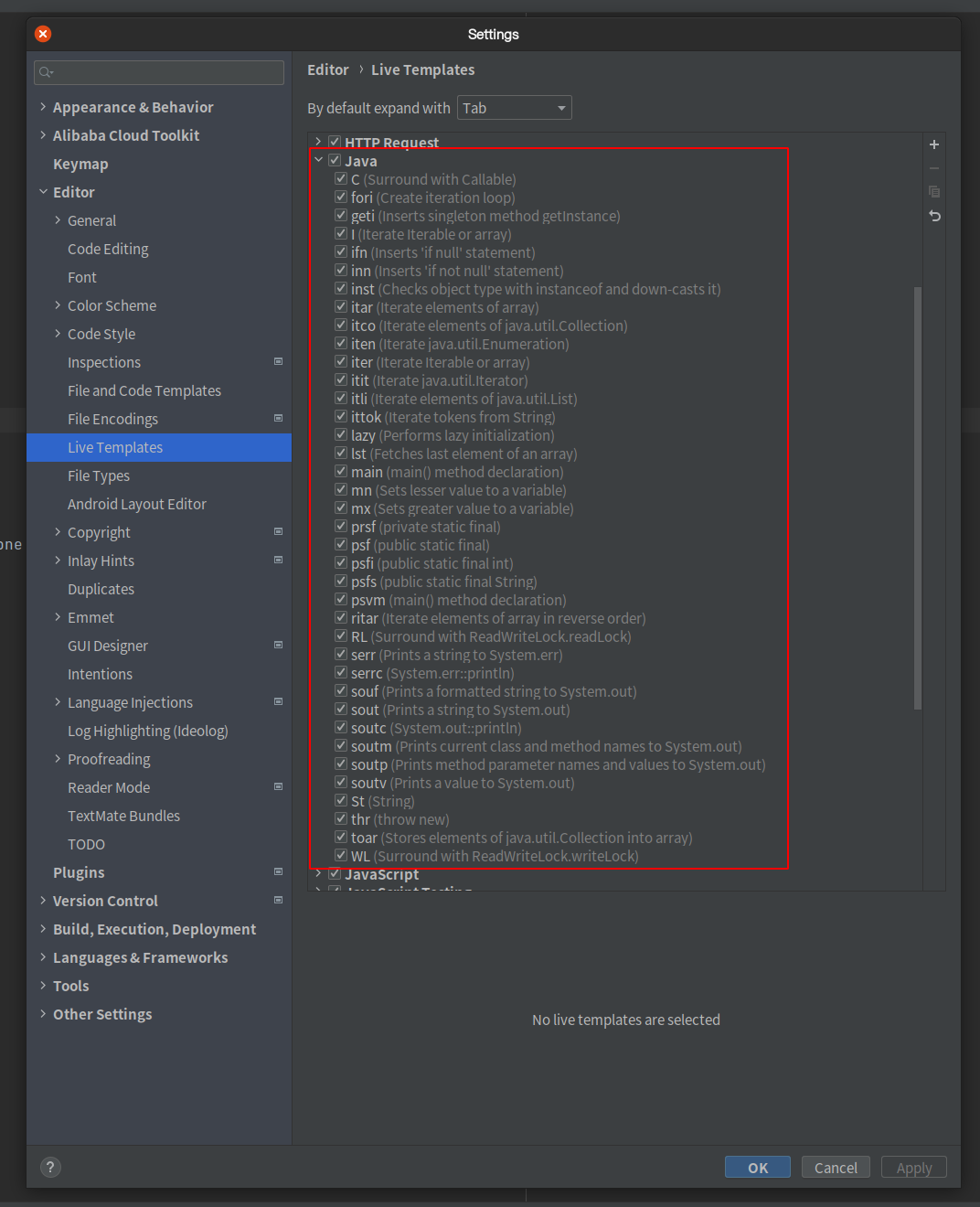
Task: Toggle the geti template checkbox
Action: click(x=341, y=215)
